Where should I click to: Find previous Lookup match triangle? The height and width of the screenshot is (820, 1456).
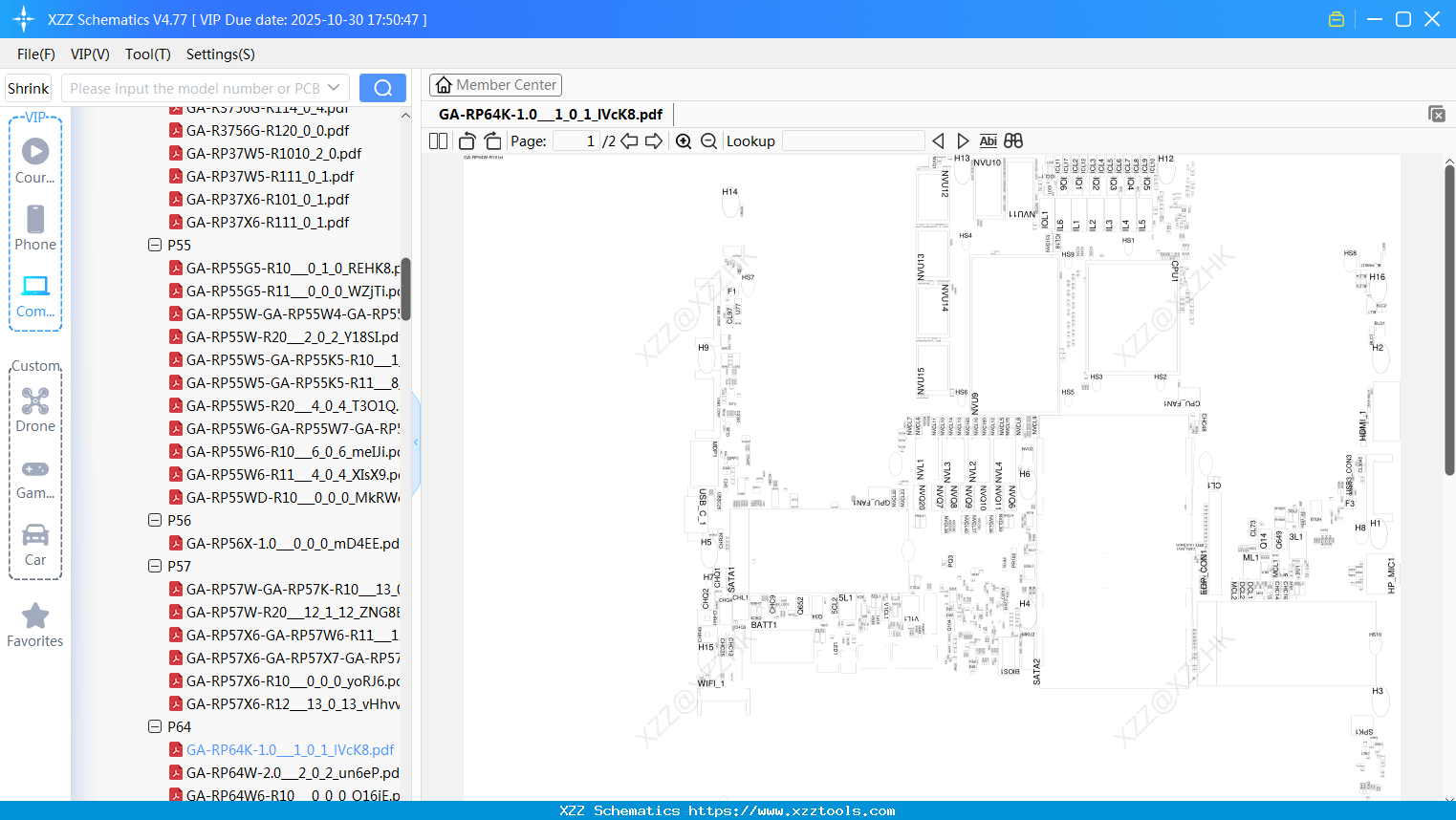pos(938,140)
